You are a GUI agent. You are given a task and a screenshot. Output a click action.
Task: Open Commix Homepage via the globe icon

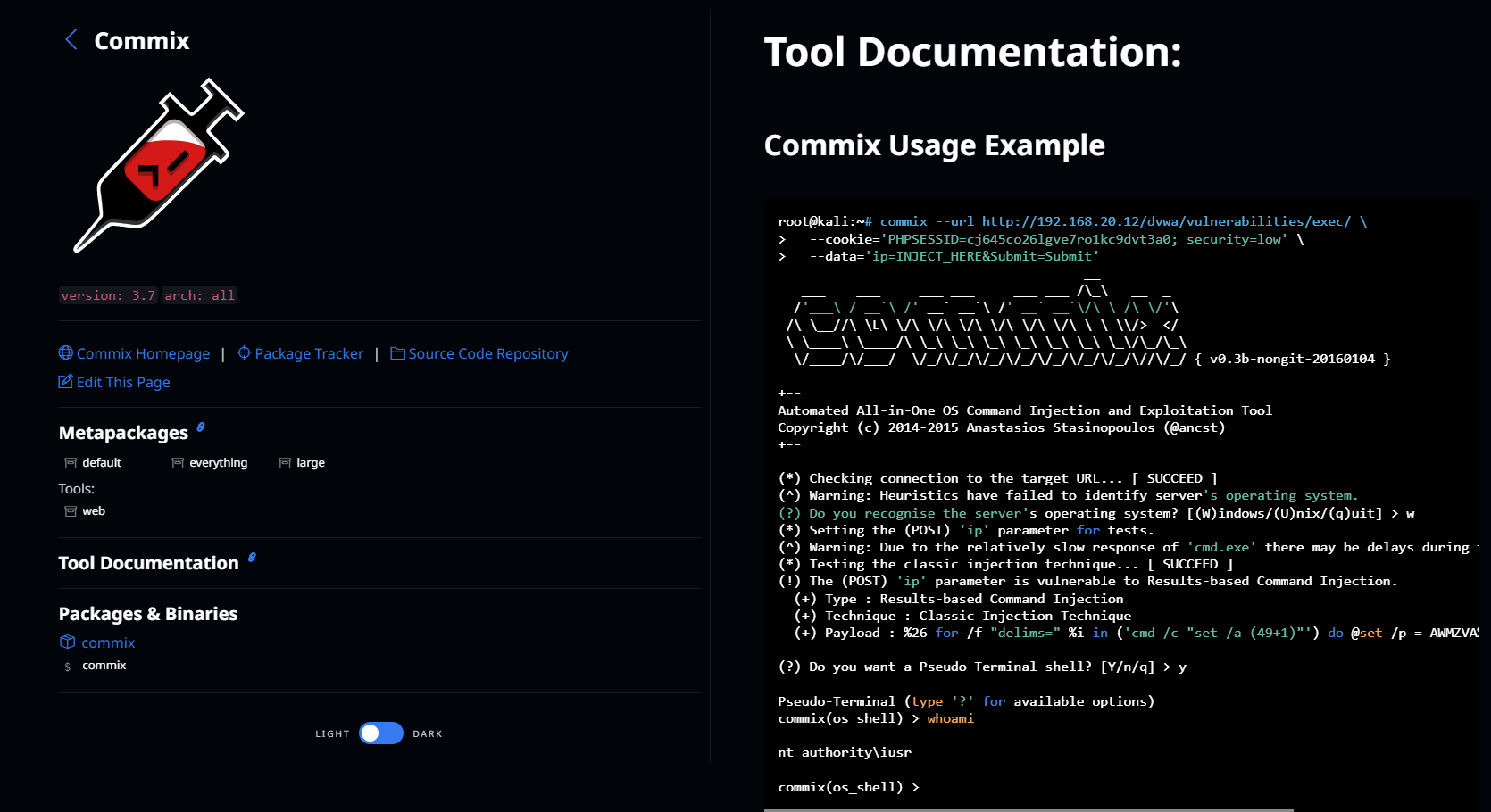tap(66, 353)
